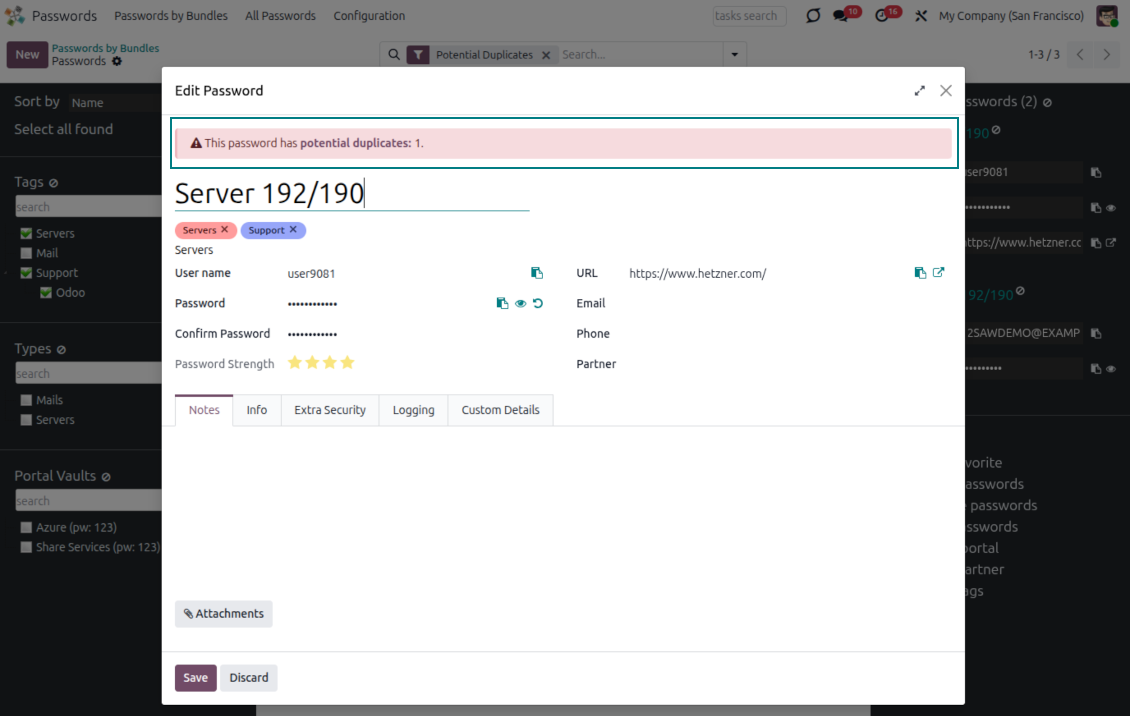Screen dimensions: 1130x716
Task: Check the Mail tag checkbox
Action: click(x=27, y=254)
